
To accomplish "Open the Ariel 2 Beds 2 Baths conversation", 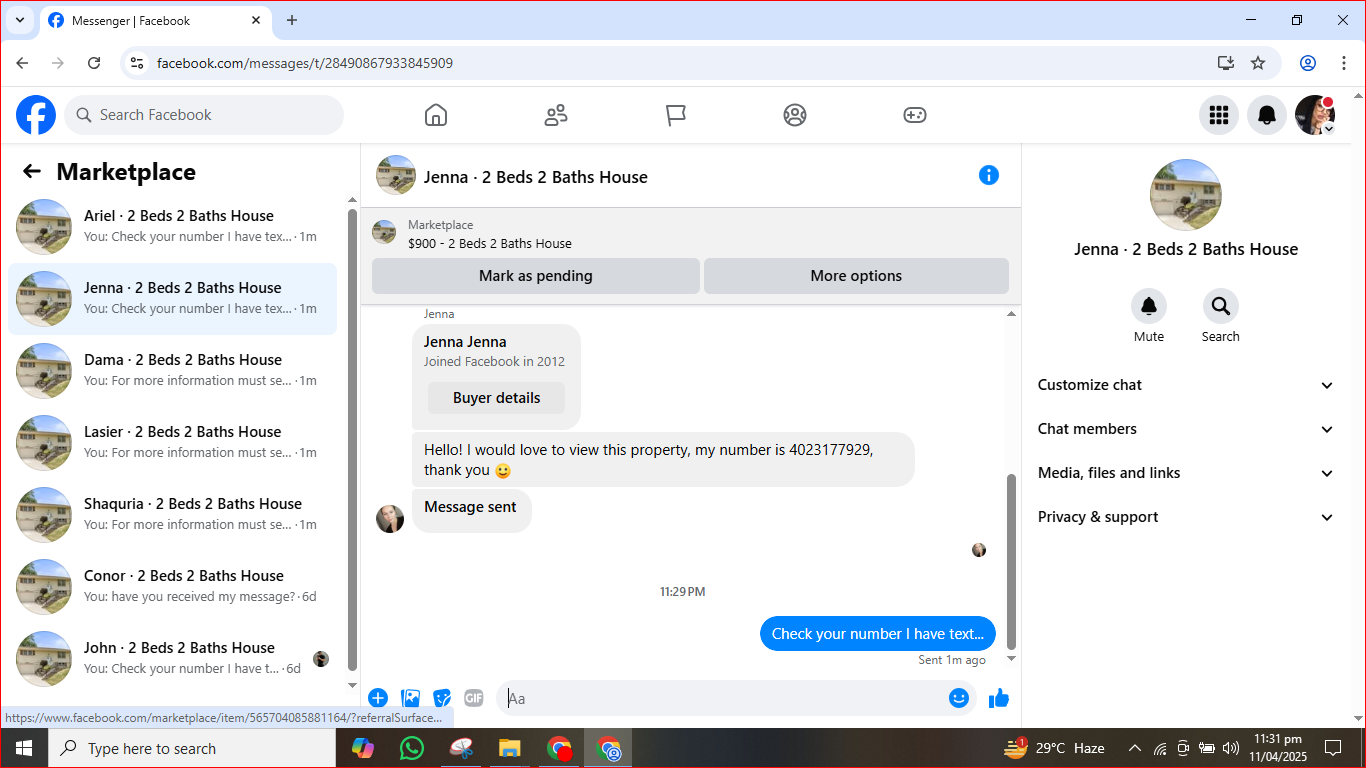I will click(172, 226).
